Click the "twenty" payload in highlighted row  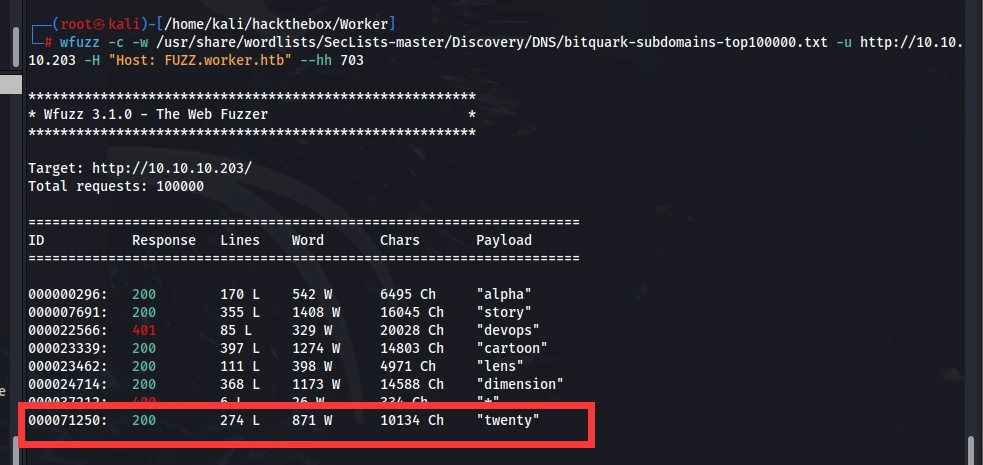click(x=508, y=421)
